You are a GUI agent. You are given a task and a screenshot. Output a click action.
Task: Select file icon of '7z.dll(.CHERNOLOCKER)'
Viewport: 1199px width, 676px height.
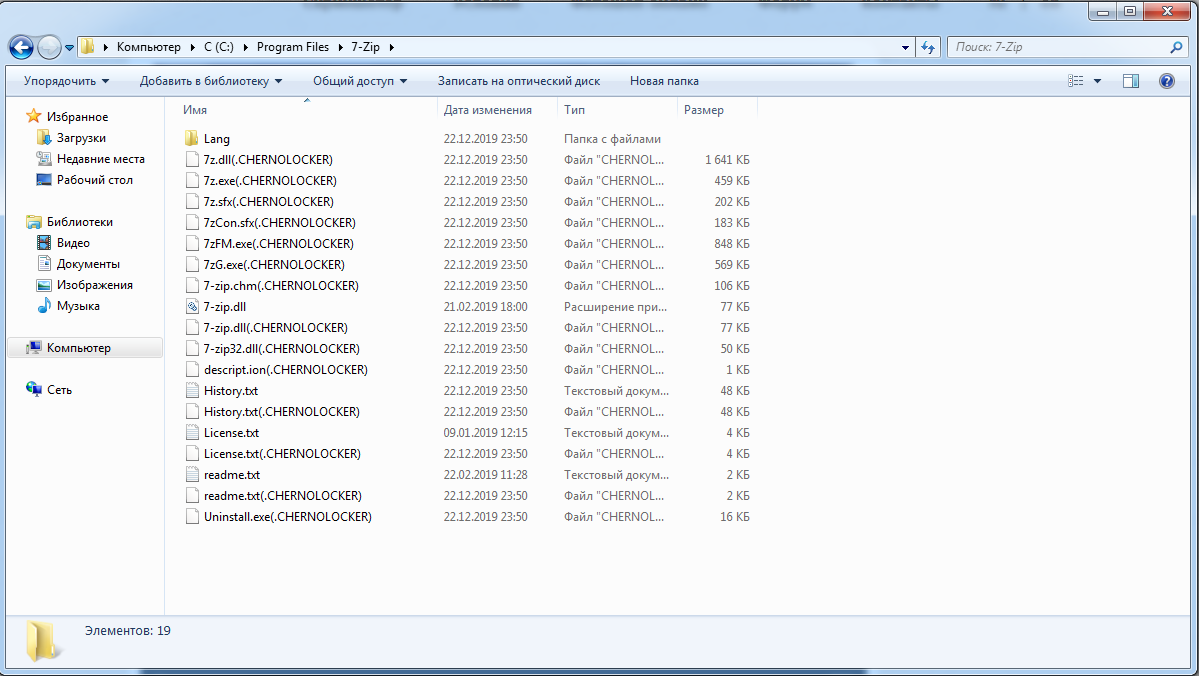[x=192, y=160]
